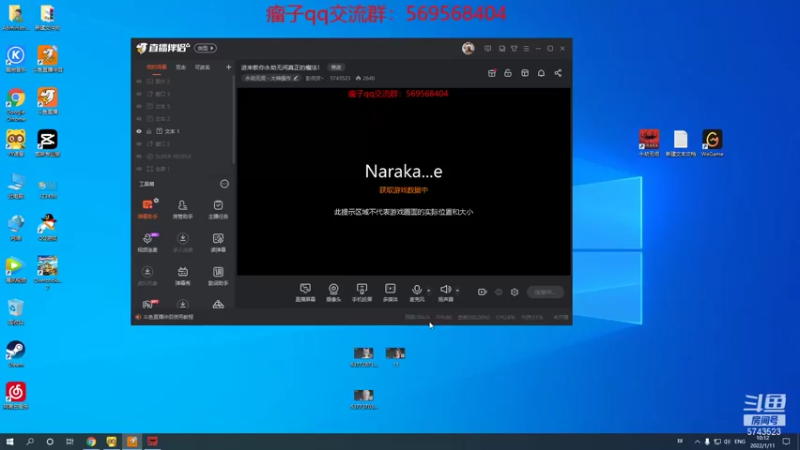Screen dimensions: 800x450
Task: Click the 连接中 start streaming button
Action: (545, 292)
